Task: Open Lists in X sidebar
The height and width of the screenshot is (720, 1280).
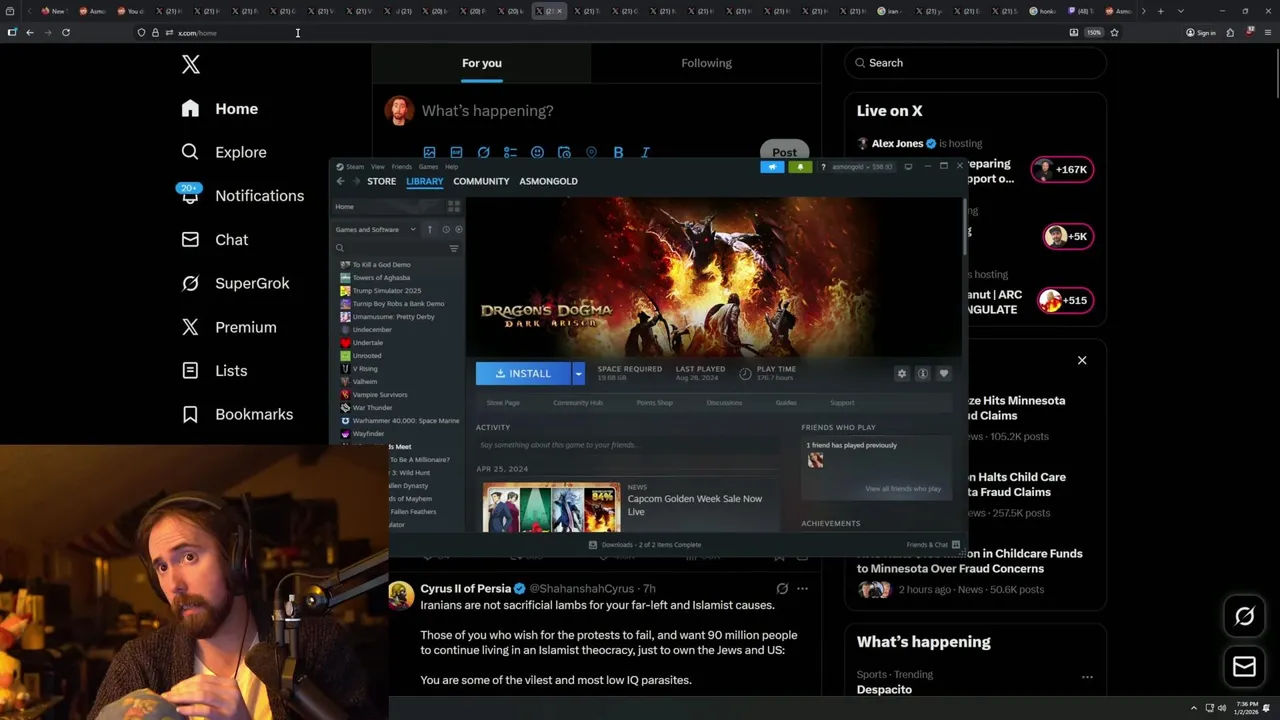Action: [x=214, y=371]
